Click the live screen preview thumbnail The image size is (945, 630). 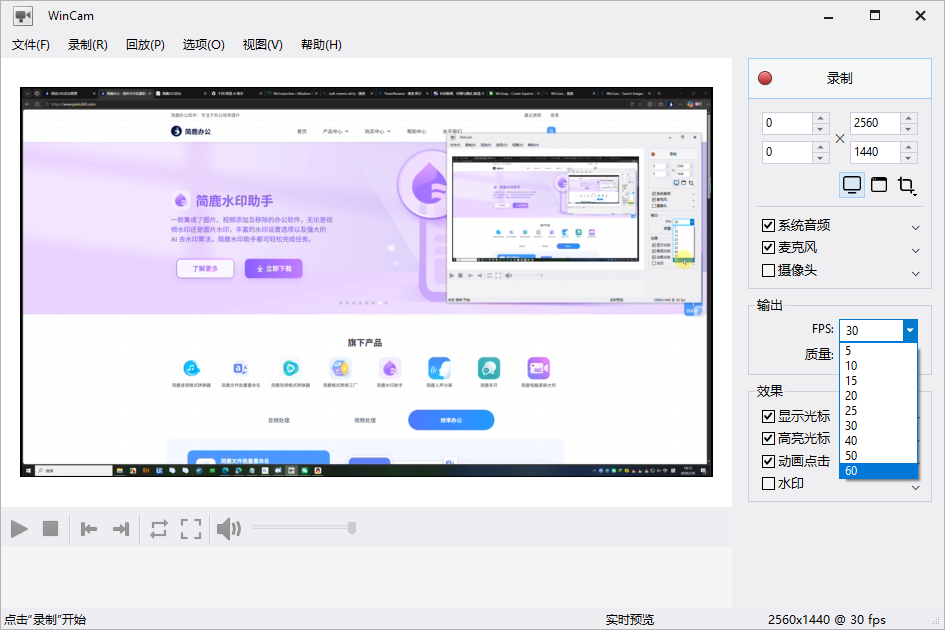click(x=366, y=282)
